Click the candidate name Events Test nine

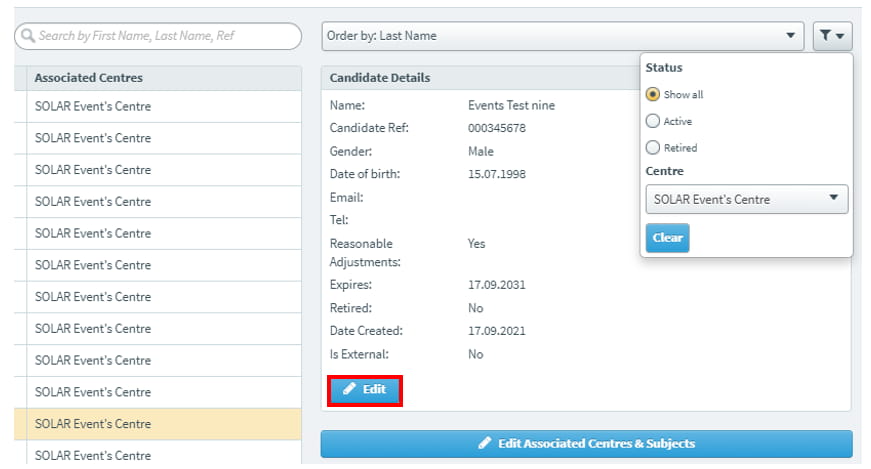(511, 105)
